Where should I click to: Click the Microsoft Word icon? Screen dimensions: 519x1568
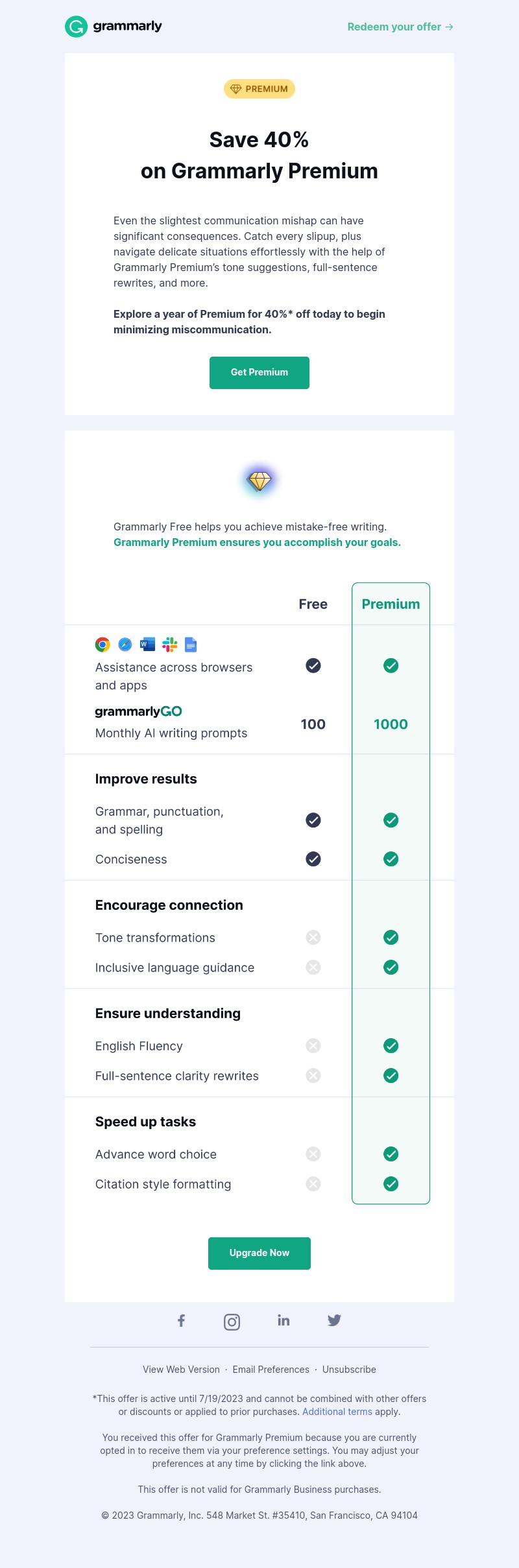click(147, 645)
